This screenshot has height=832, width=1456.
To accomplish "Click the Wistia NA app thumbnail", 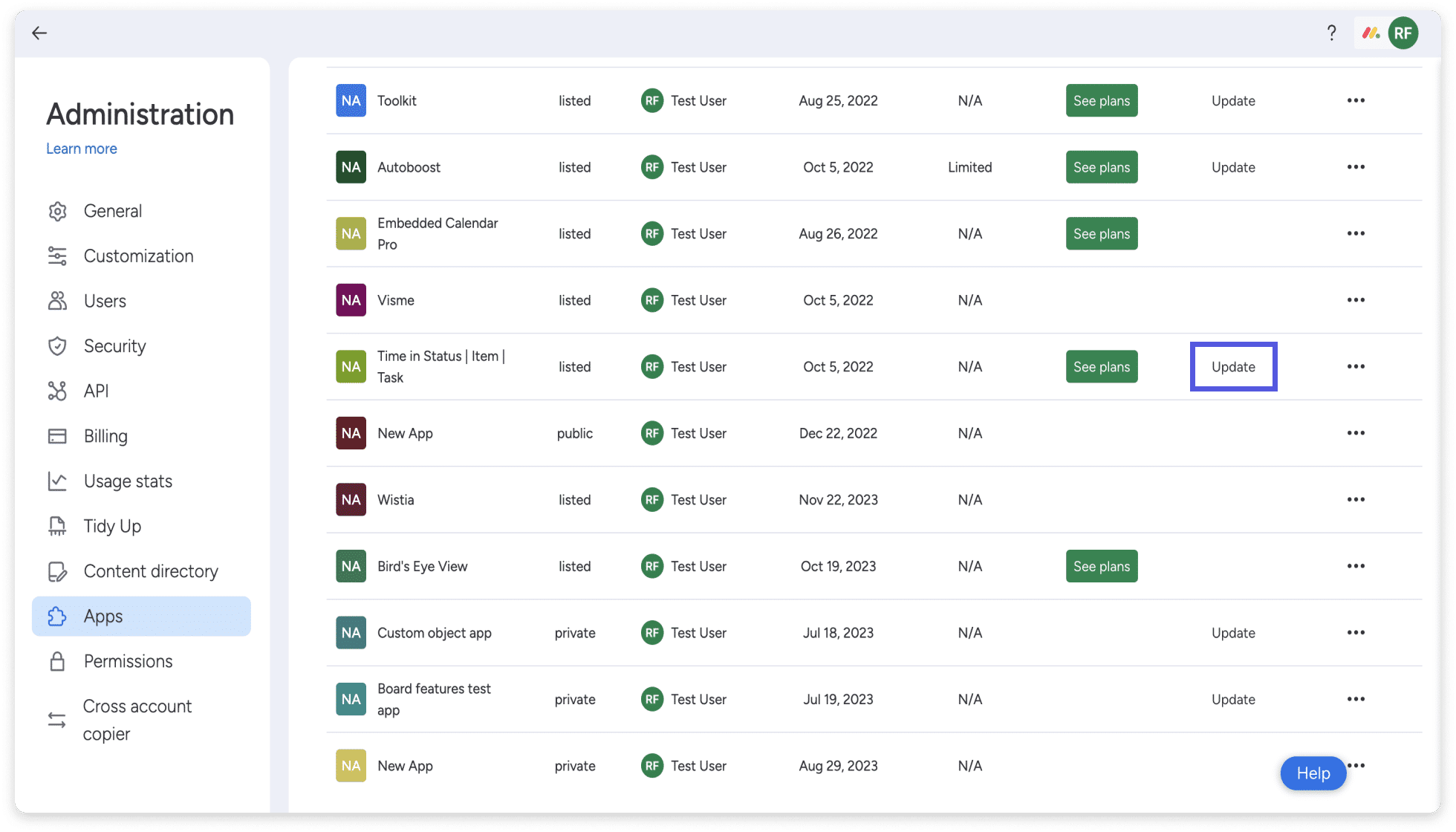I will click(x=351, y=499).
